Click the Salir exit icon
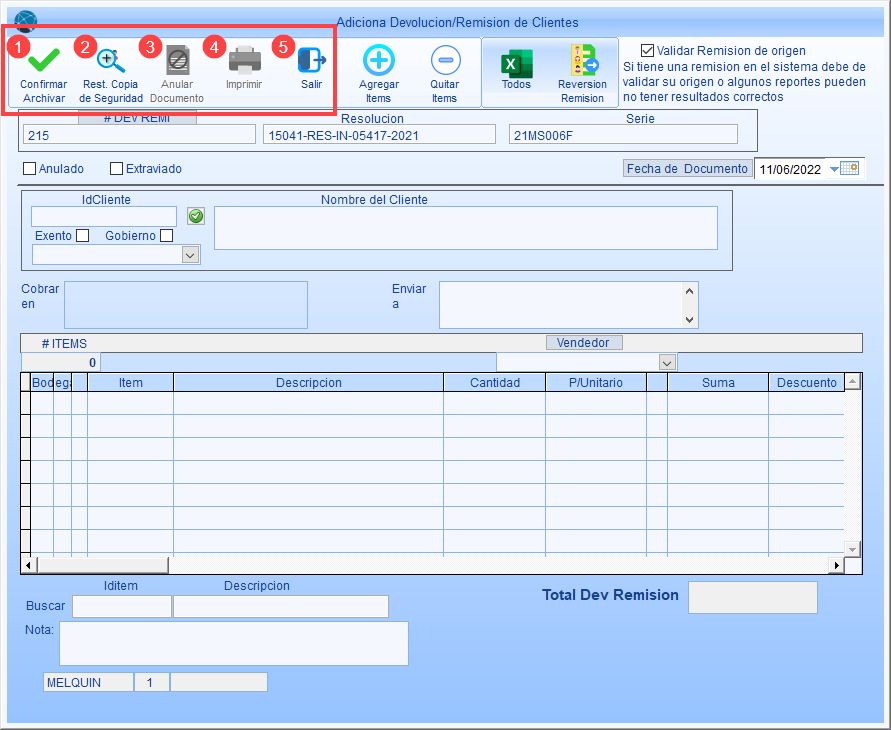The height and width of the screenshot is (730, 891). 311,60
